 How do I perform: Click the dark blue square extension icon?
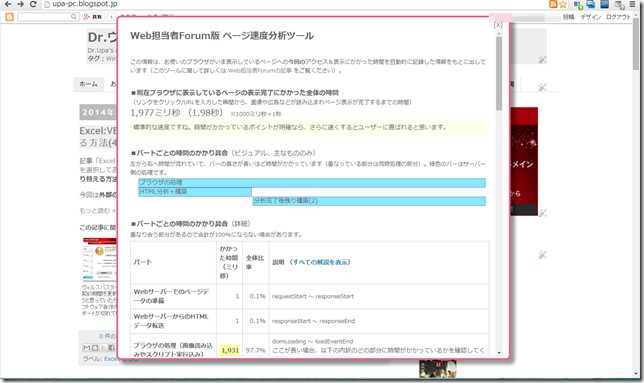[x=605, y=5]
